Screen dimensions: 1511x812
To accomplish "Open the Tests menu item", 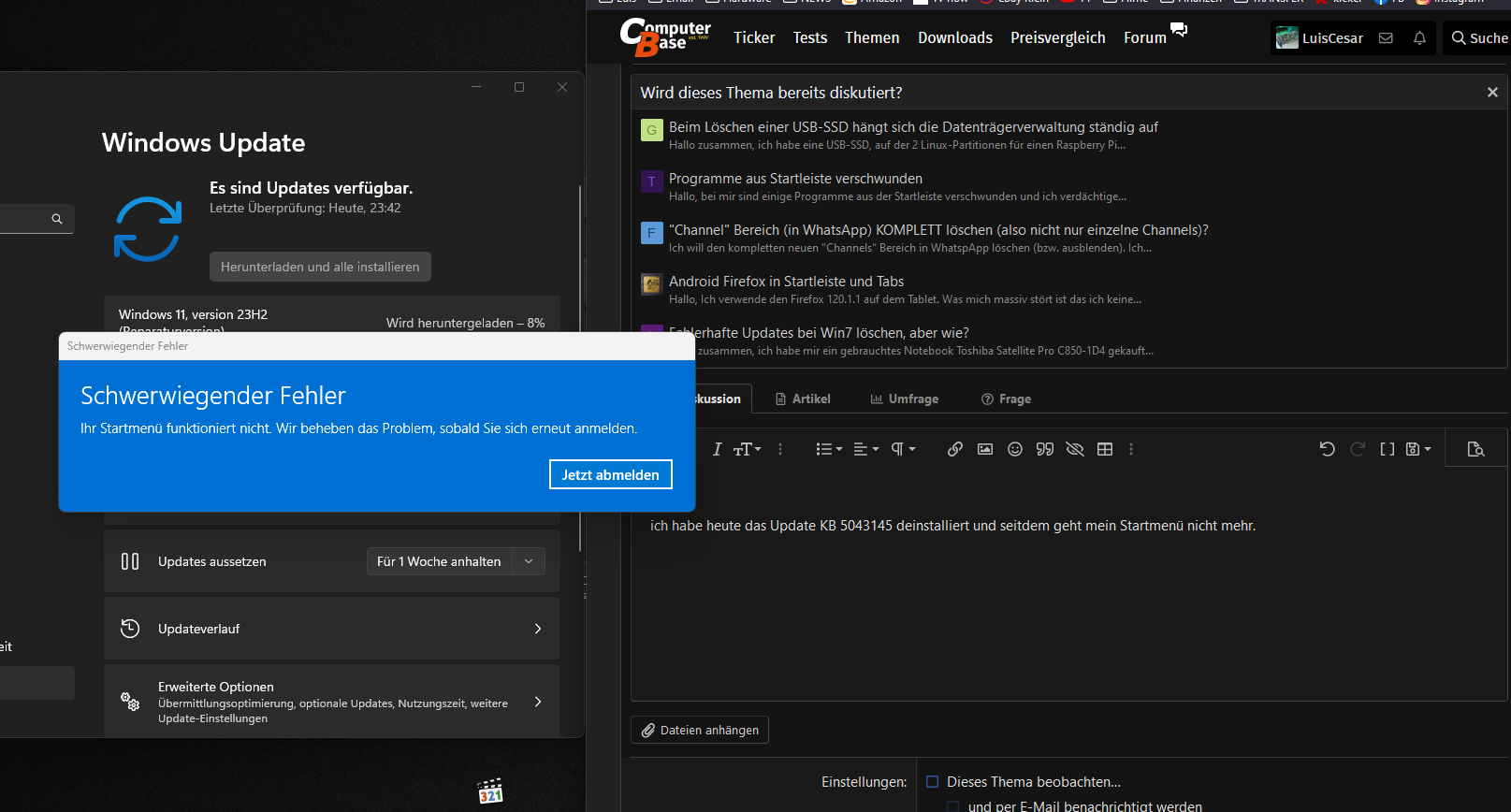I will click(810, 37).
